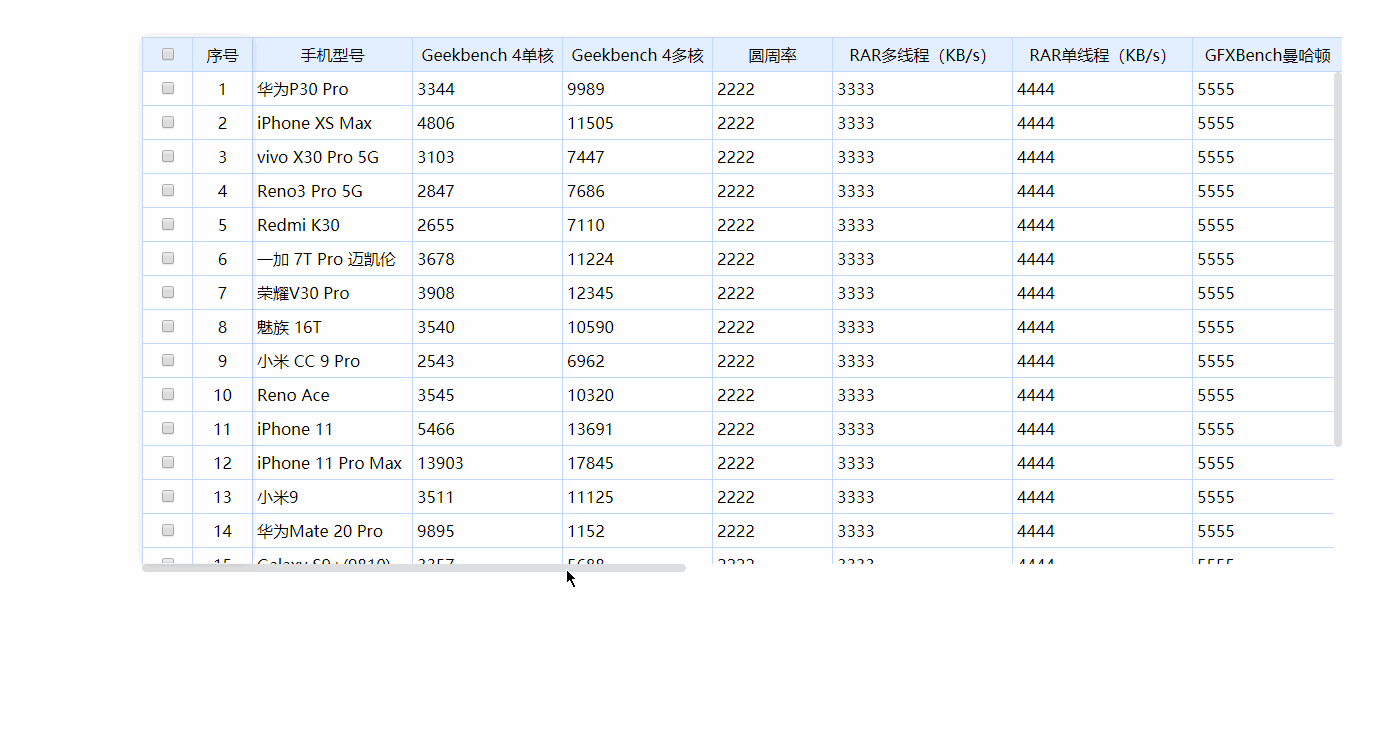Select the GFXBench曼哈顿 column header
Screen dimensions: 1392x756
pos(1267,55)
